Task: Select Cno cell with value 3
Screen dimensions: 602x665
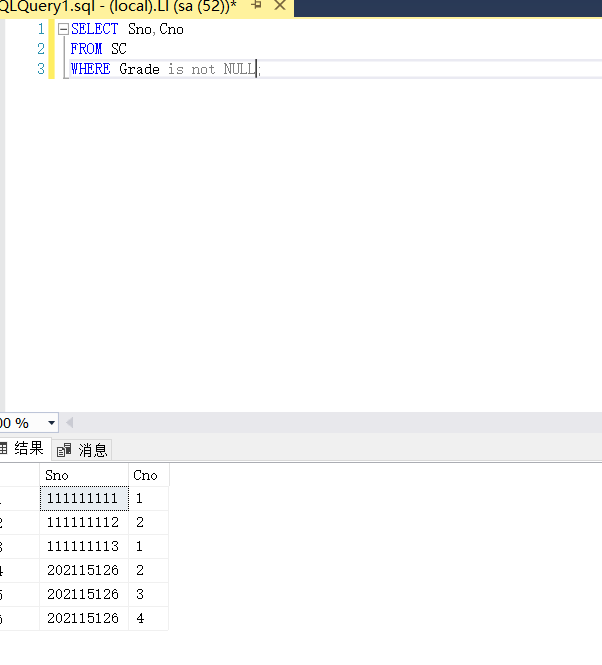Action: 148,595
